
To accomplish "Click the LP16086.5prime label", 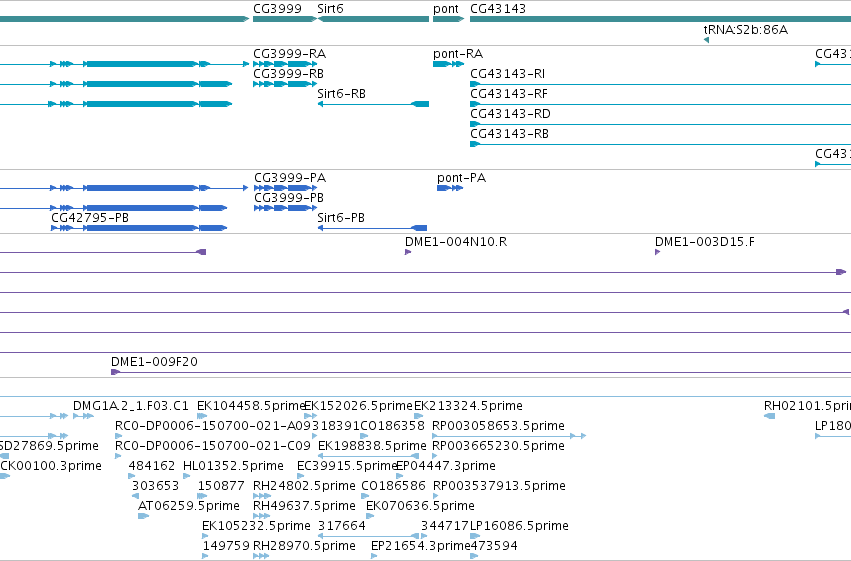I will pos(519,527).
